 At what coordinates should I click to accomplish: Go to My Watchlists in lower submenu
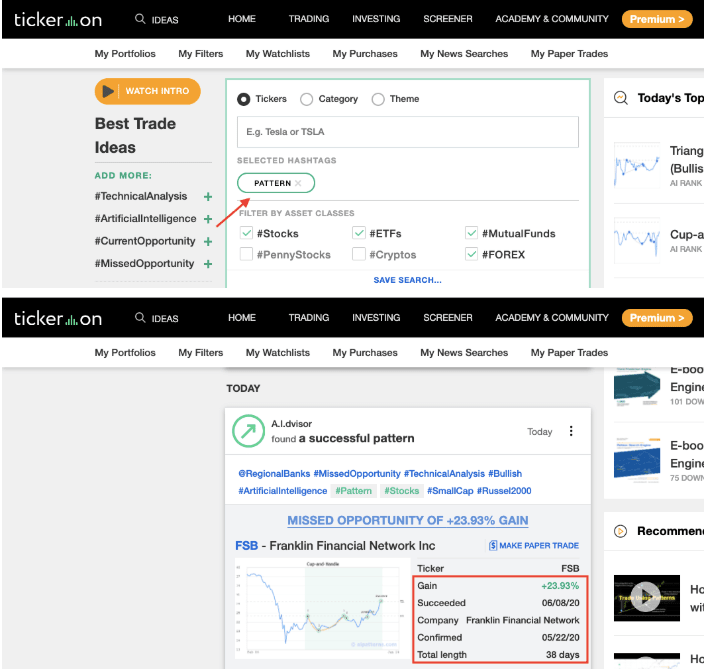tap(278, 353)
